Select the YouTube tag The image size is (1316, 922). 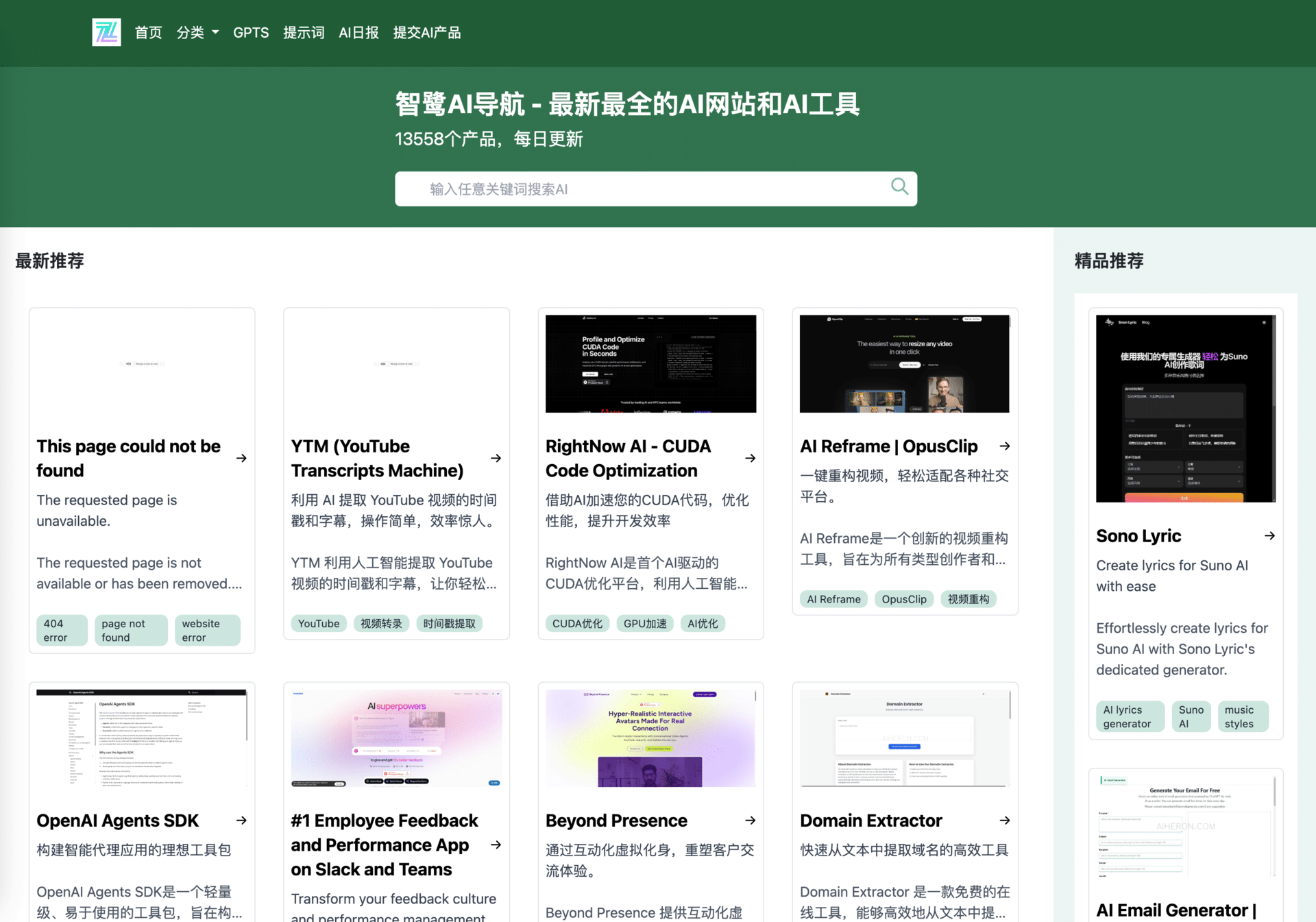click(318, 623)
